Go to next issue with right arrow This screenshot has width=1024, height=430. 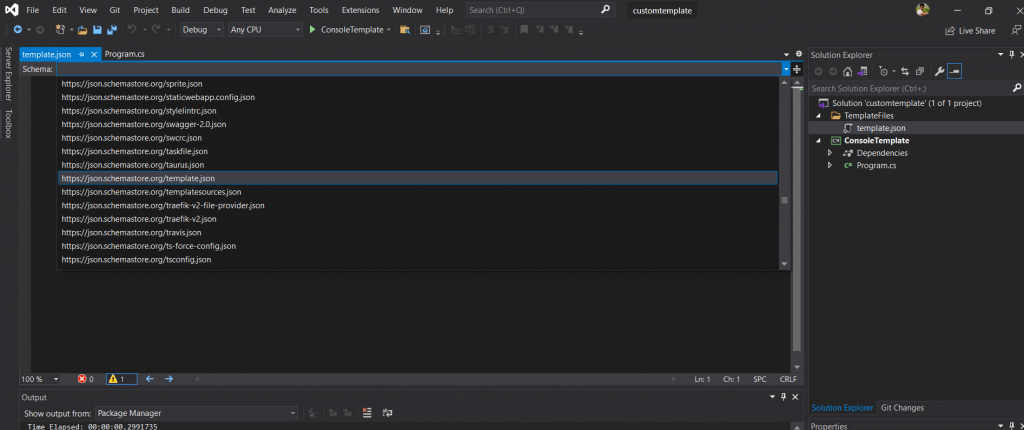(169, 379)
